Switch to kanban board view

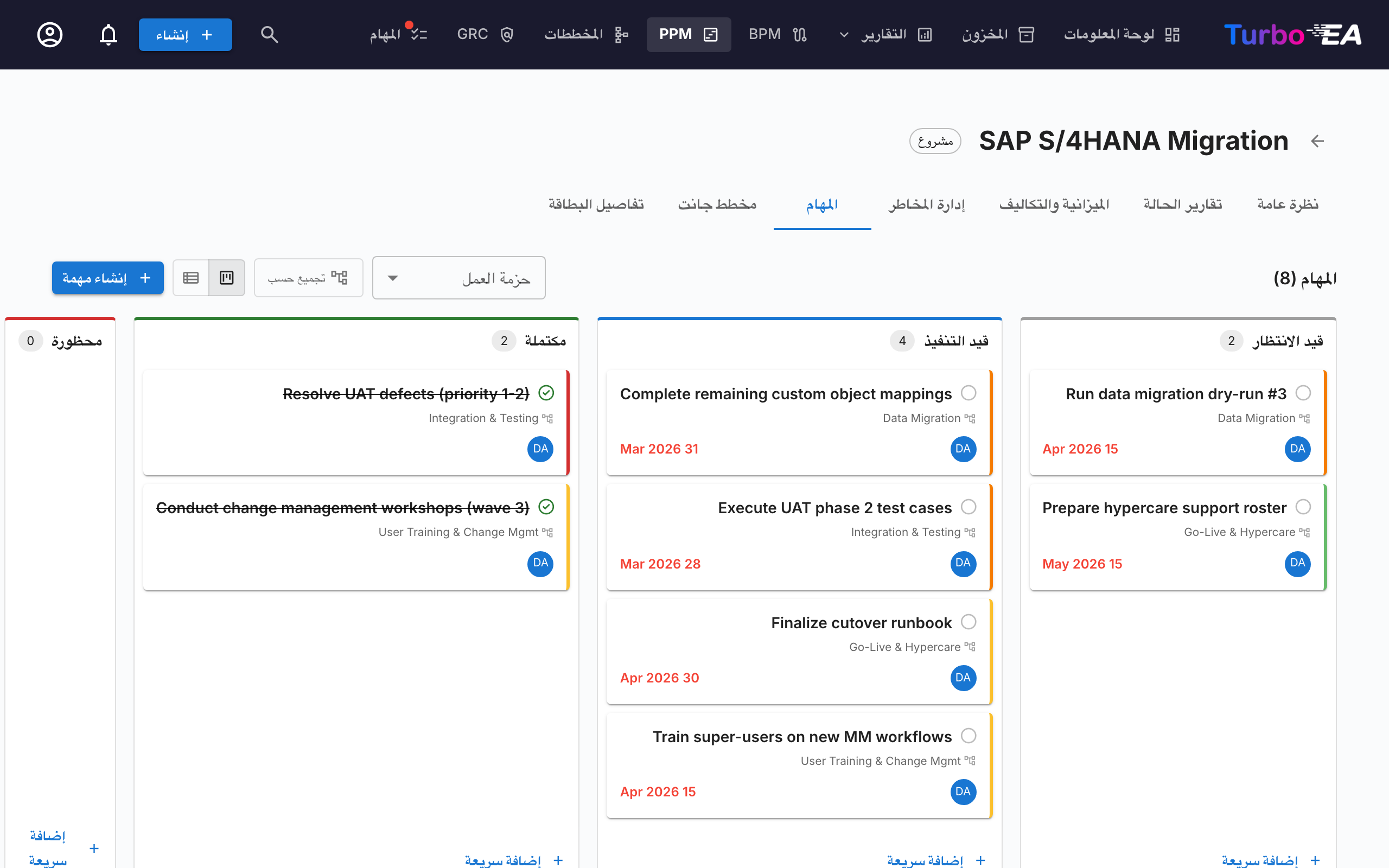tap(227, 278)
